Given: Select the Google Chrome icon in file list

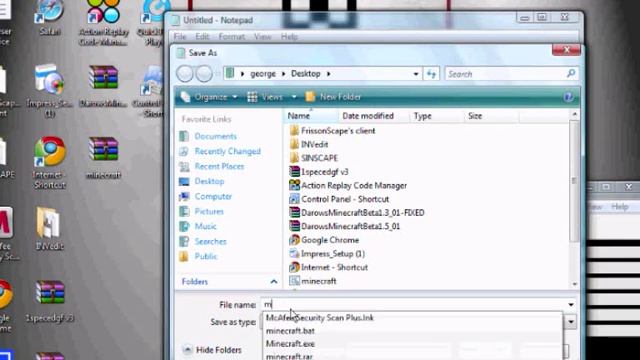Looking at the screenshot, I should click(294, 240).
